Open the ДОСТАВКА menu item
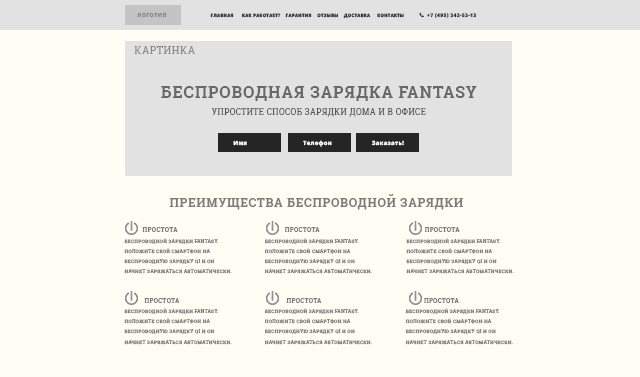Image resolution: width=640 pixels, height=377 pixels. (357, 16)
